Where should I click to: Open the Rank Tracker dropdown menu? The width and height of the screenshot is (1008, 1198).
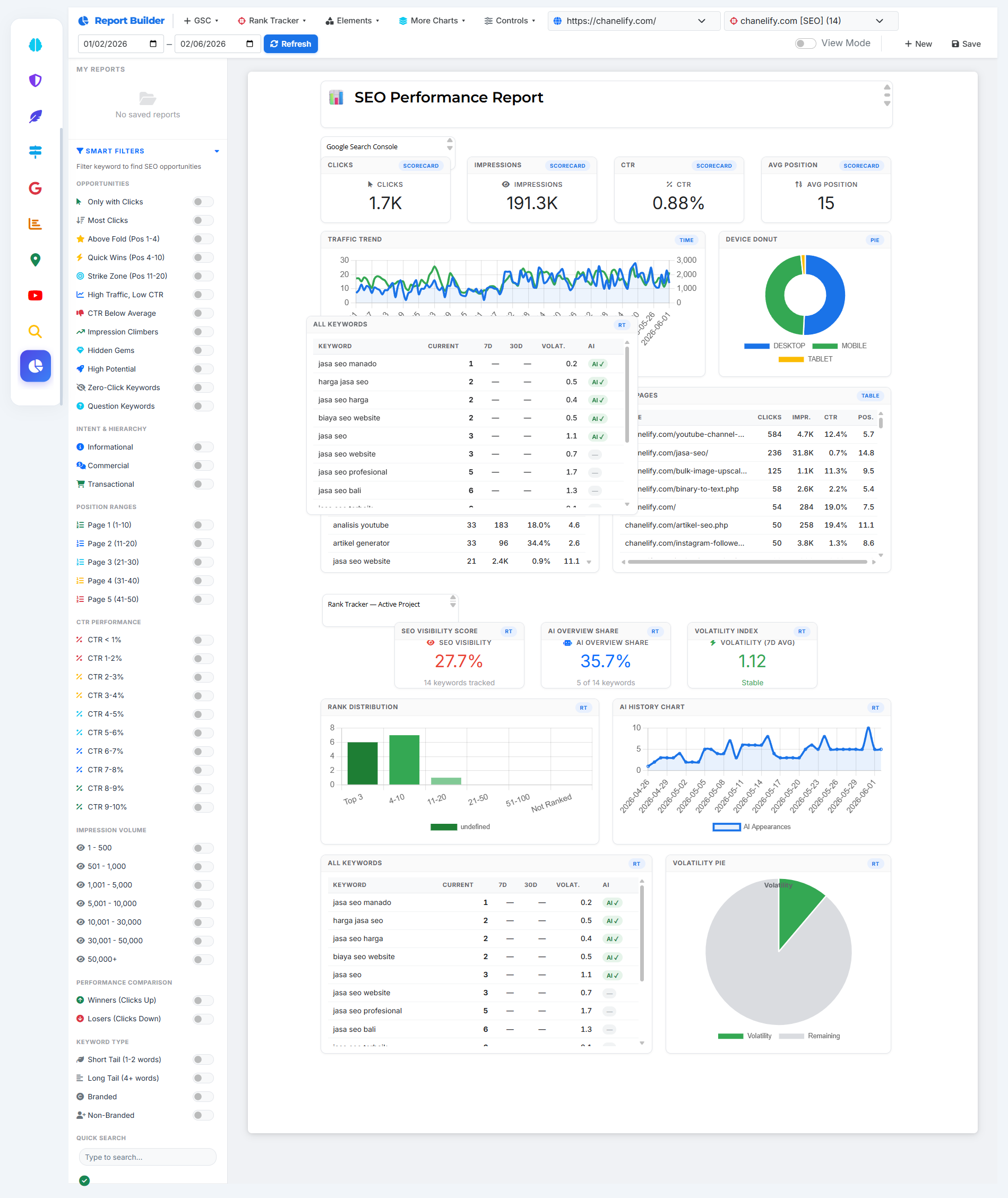click(x=272, y=21)
